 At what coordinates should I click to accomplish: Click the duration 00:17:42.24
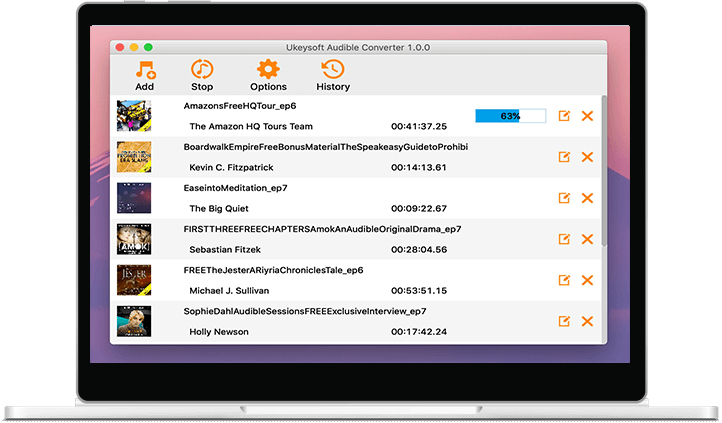419,331
